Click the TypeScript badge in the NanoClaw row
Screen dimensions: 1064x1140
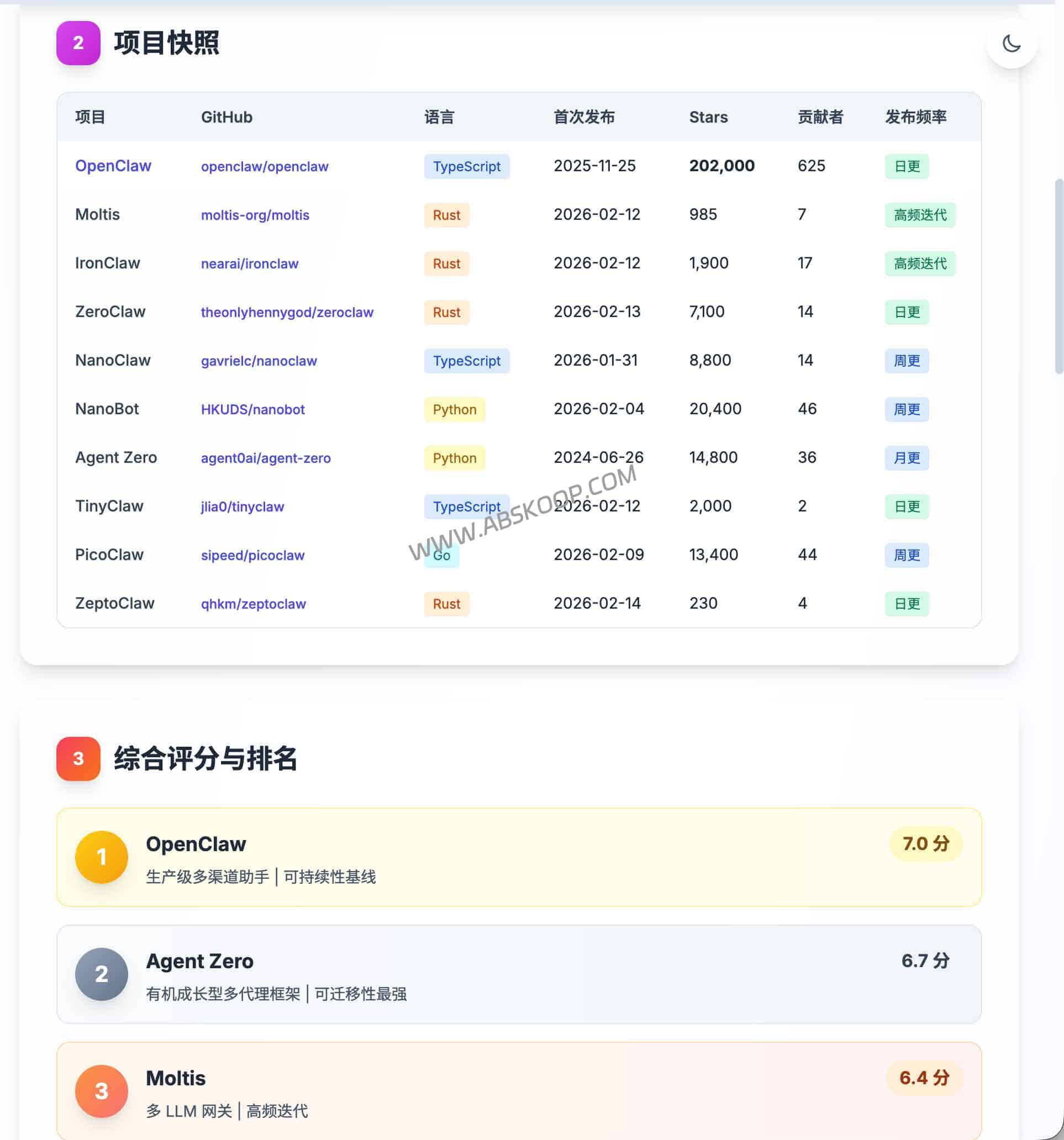[466, 361]
